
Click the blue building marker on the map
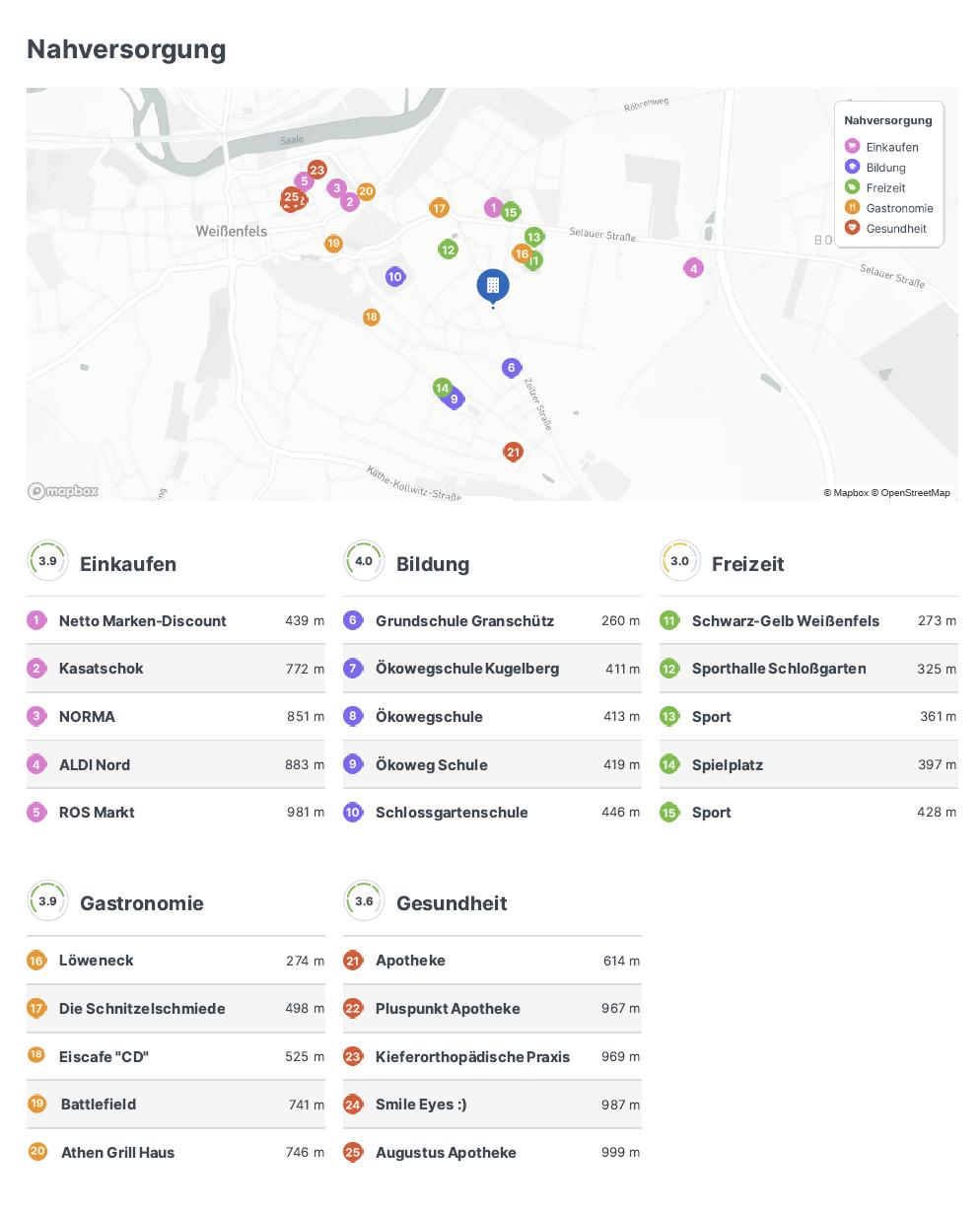(493, 286)
